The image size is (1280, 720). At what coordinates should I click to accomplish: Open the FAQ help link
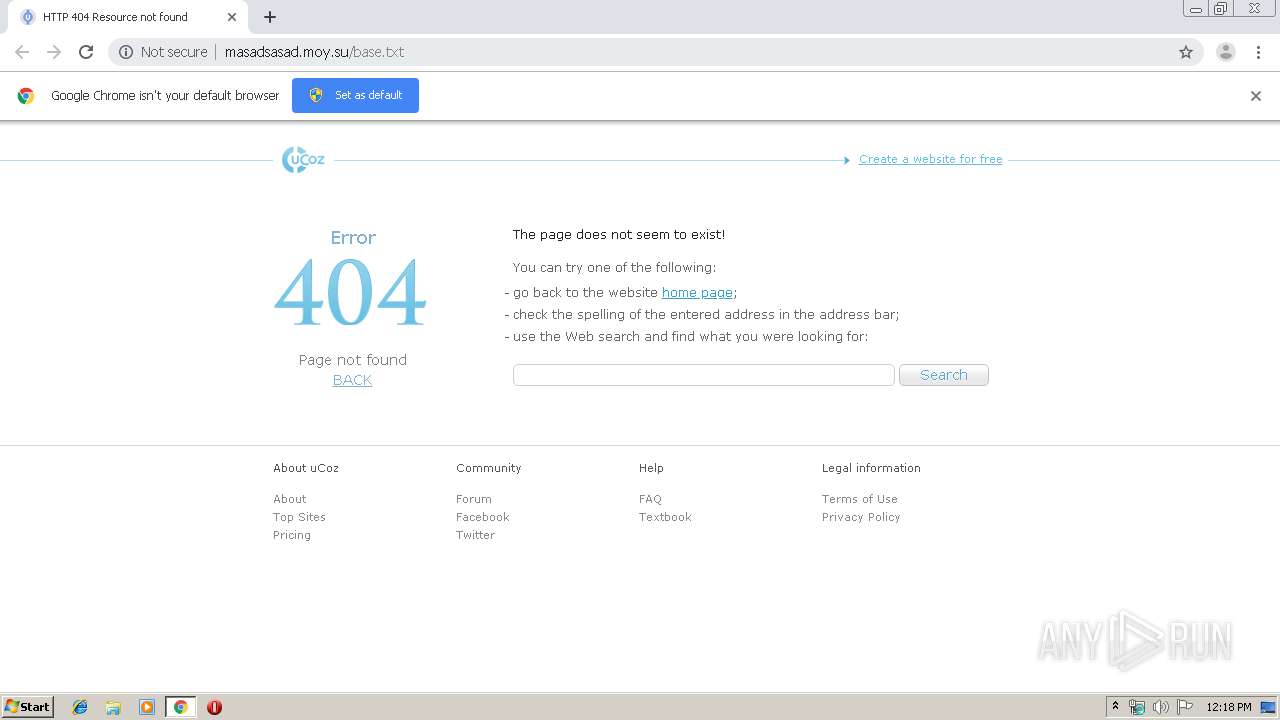tap(650, 499)
